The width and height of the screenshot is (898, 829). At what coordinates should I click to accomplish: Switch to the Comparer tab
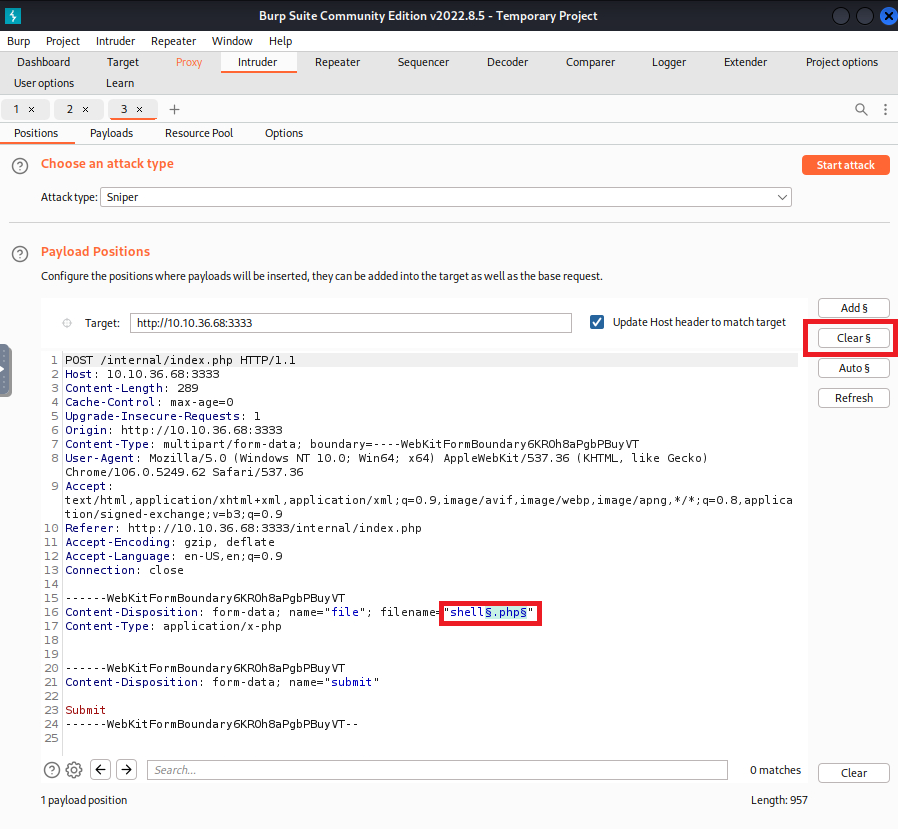590,62
